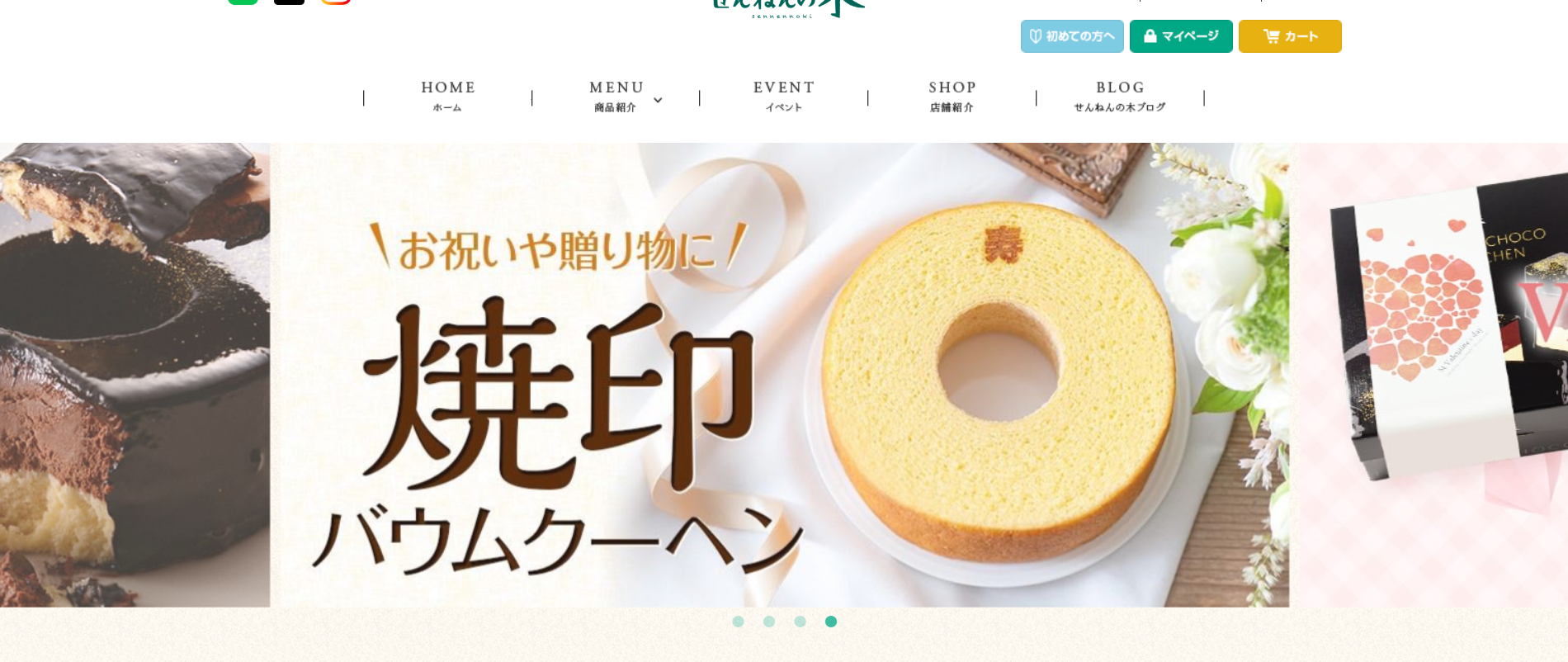Select the active fourth carousel dot
Image resolution: width=1568 pixels, height=662 pixels.
831,622
